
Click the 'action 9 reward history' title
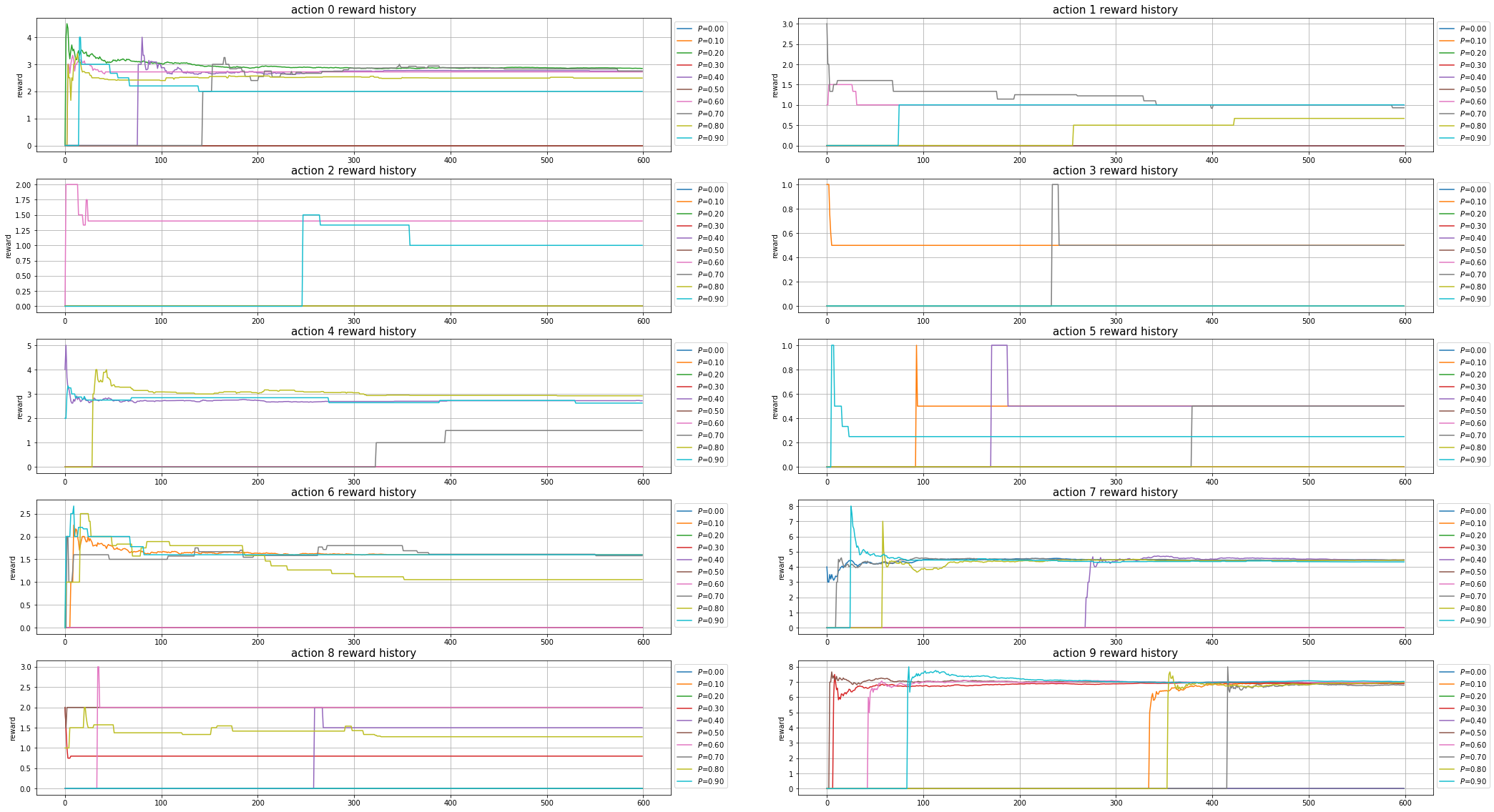pyautogui.click(x=1115, y=653)
